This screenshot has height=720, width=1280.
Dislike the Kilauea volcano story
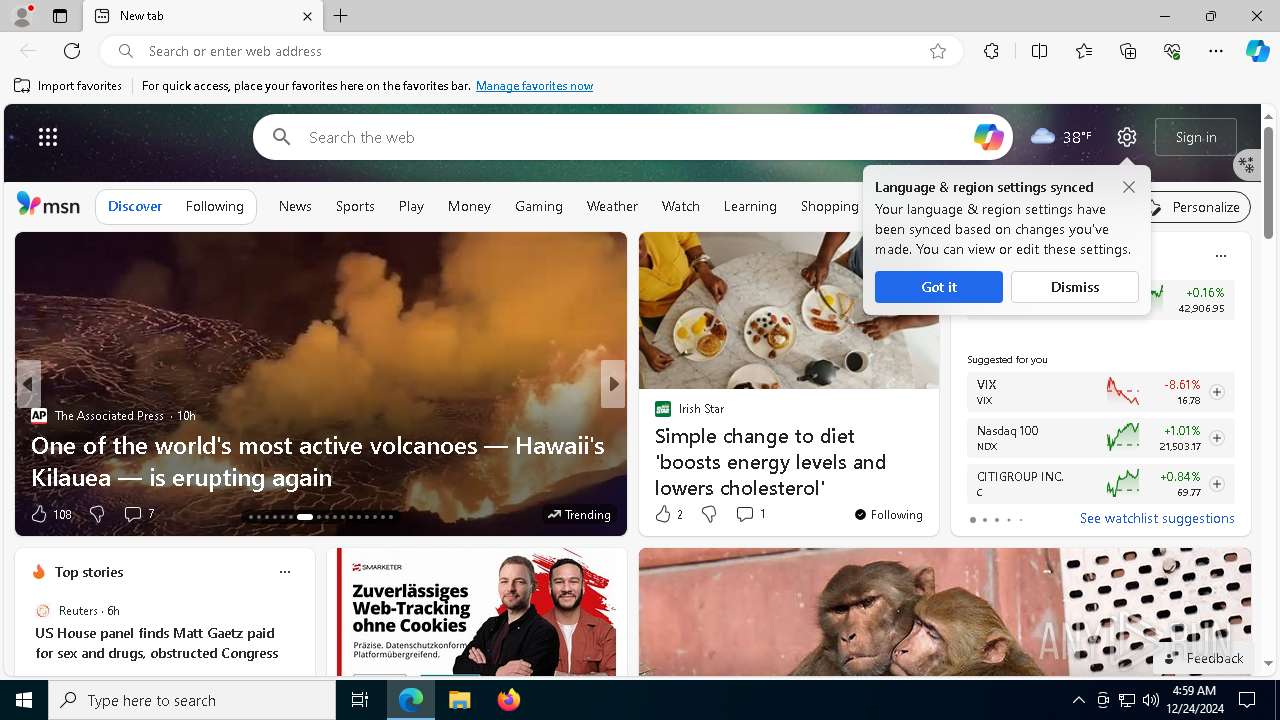coord(97,514)
